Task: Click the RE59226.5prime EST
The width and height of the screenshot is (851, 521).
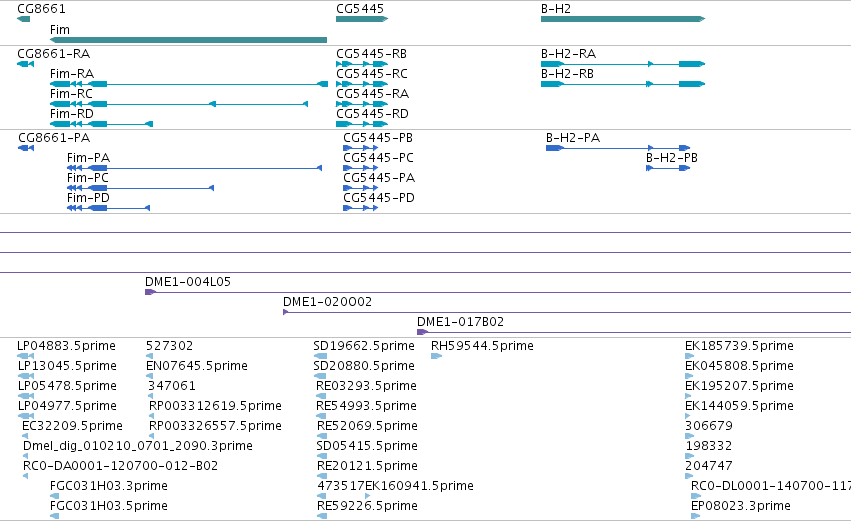Action: 322,516
